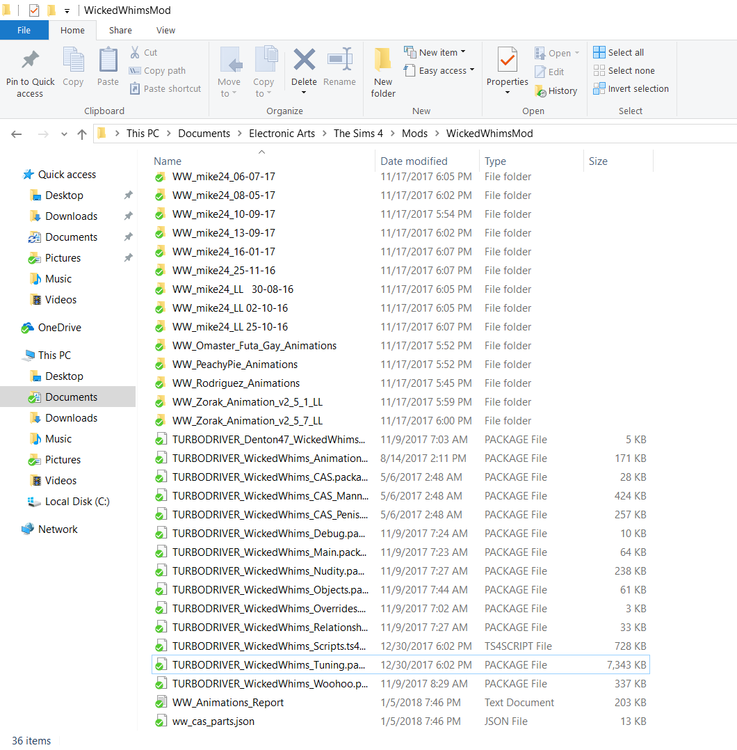
Task: Select Pictures under Quick access
Action: click(54, 258)
